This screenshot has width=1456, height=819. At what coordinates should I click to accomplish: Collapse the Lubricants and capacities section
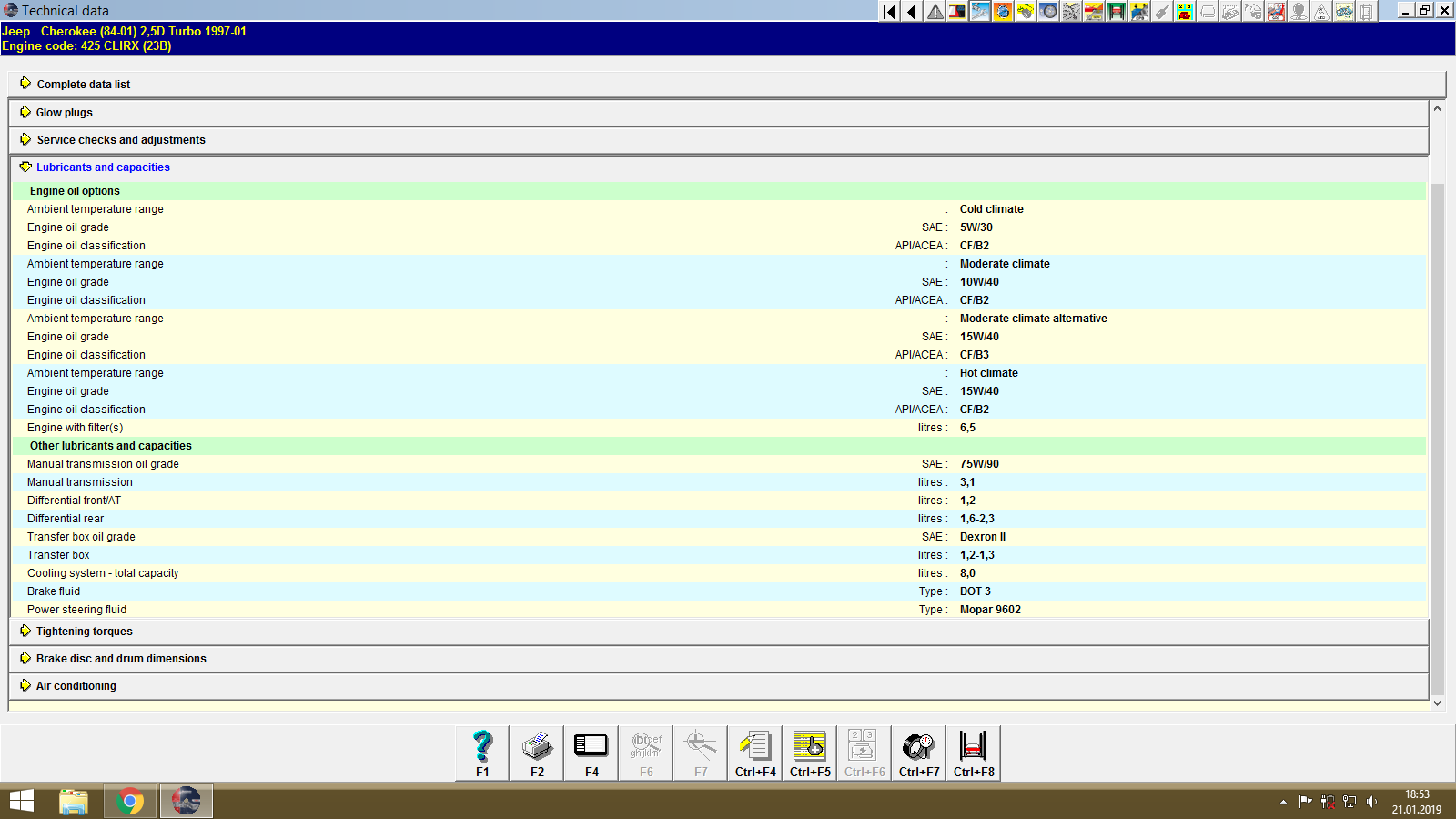click(x=102, y=167)
